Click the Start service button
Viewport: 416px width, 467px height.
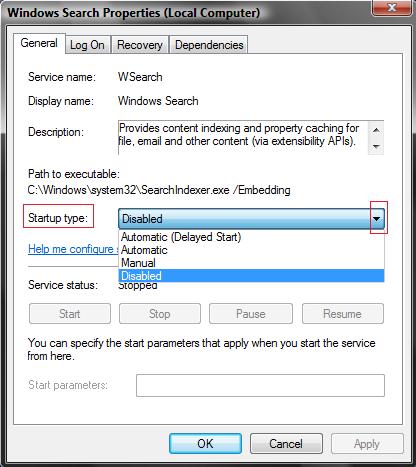click(70, 314)
